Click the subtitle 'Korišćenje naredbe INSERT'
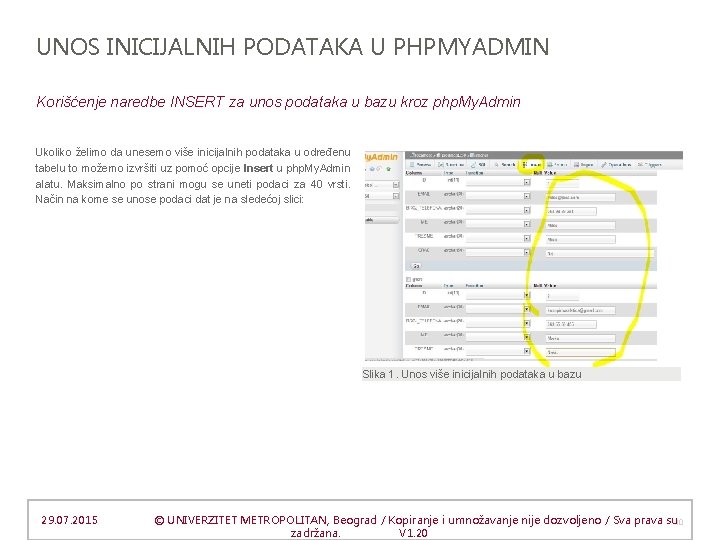The width and height of the screenshot is (720, 540). pyautogui.click(x=130, y=101)
